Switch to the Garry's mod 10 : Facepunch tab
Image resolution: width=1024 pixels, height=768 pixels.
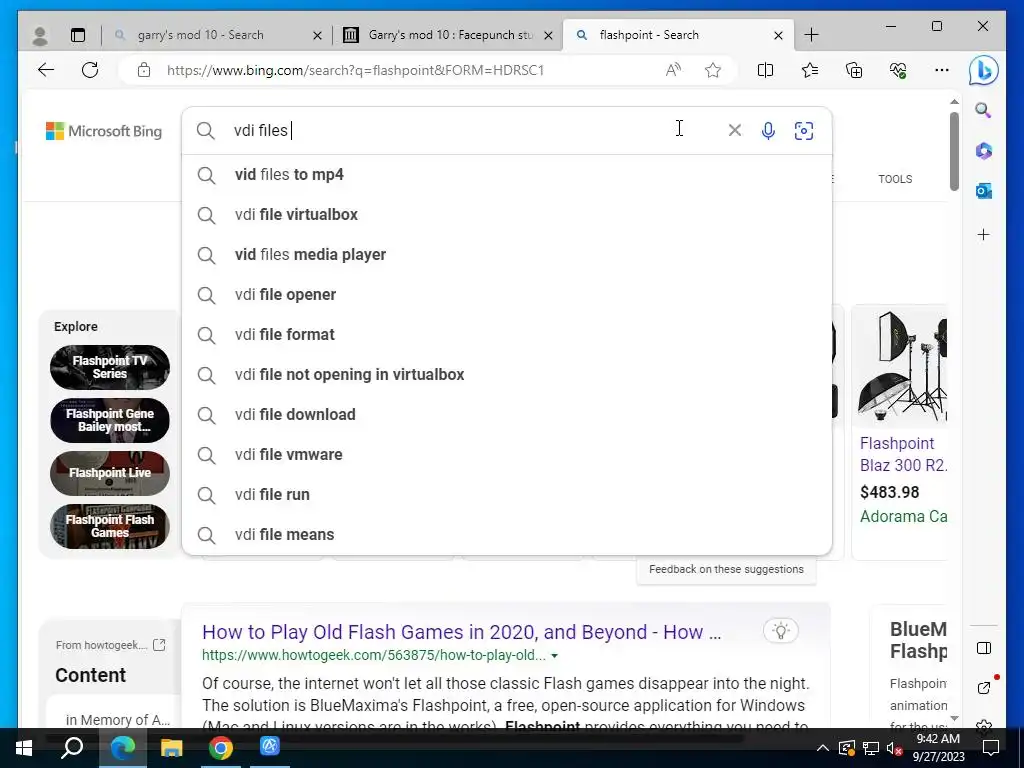coord(450,35)
